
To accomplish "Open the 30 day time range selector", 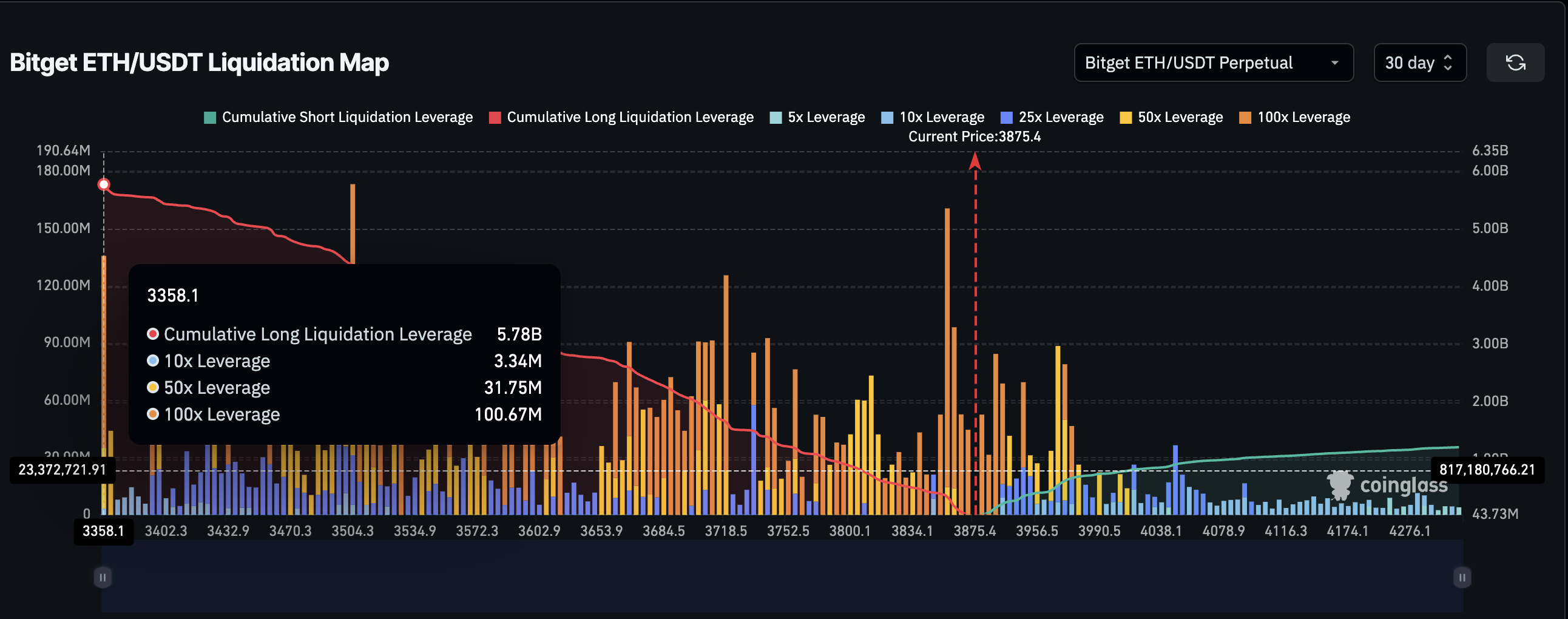I will pyautogui.click(x=1419, y=63).
